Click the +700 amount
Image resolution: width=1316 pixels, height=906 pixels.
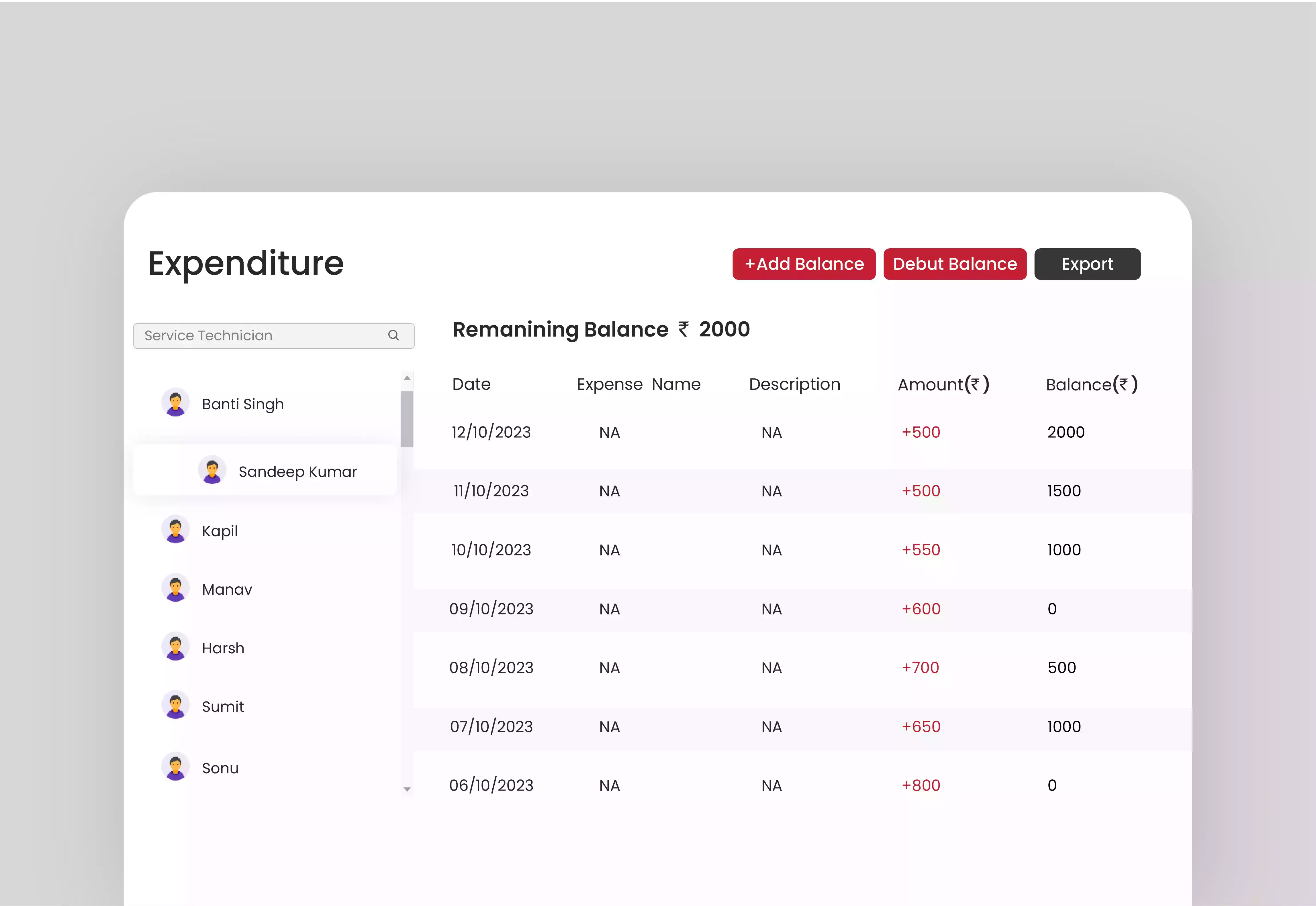(920, 668)
